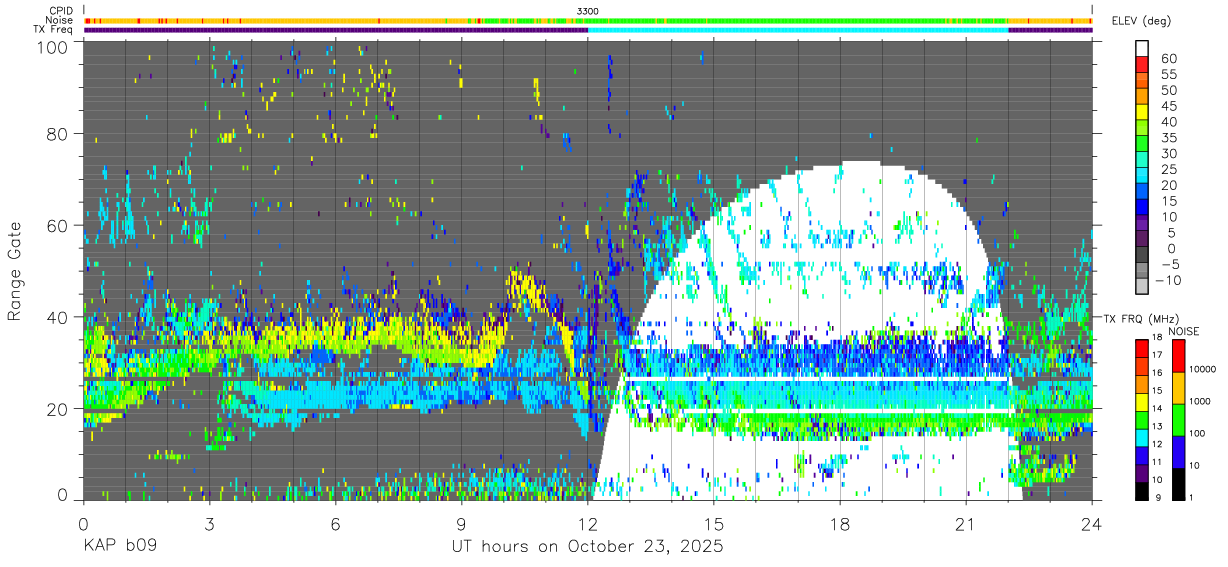Click the UT hours axis tick 18
The height and width of the screenshot is (567, 1228).
coord(840,524)
